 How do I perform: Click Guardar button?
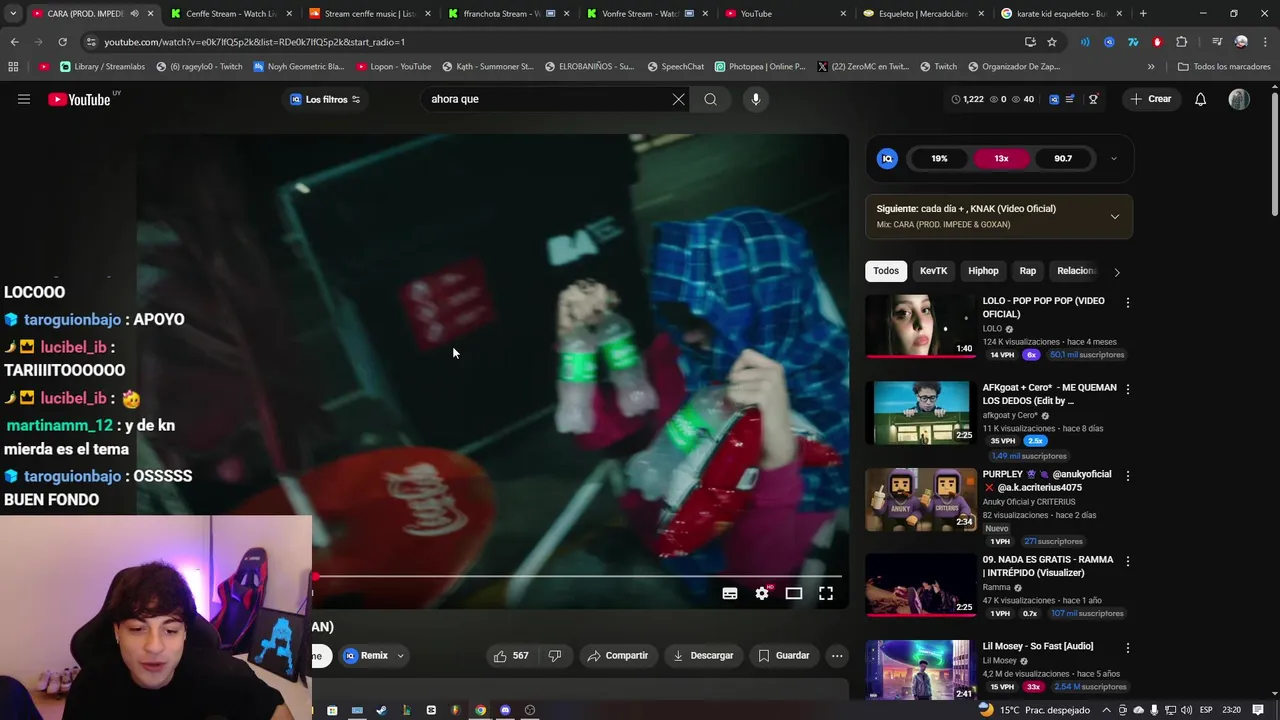pos(783,655)
